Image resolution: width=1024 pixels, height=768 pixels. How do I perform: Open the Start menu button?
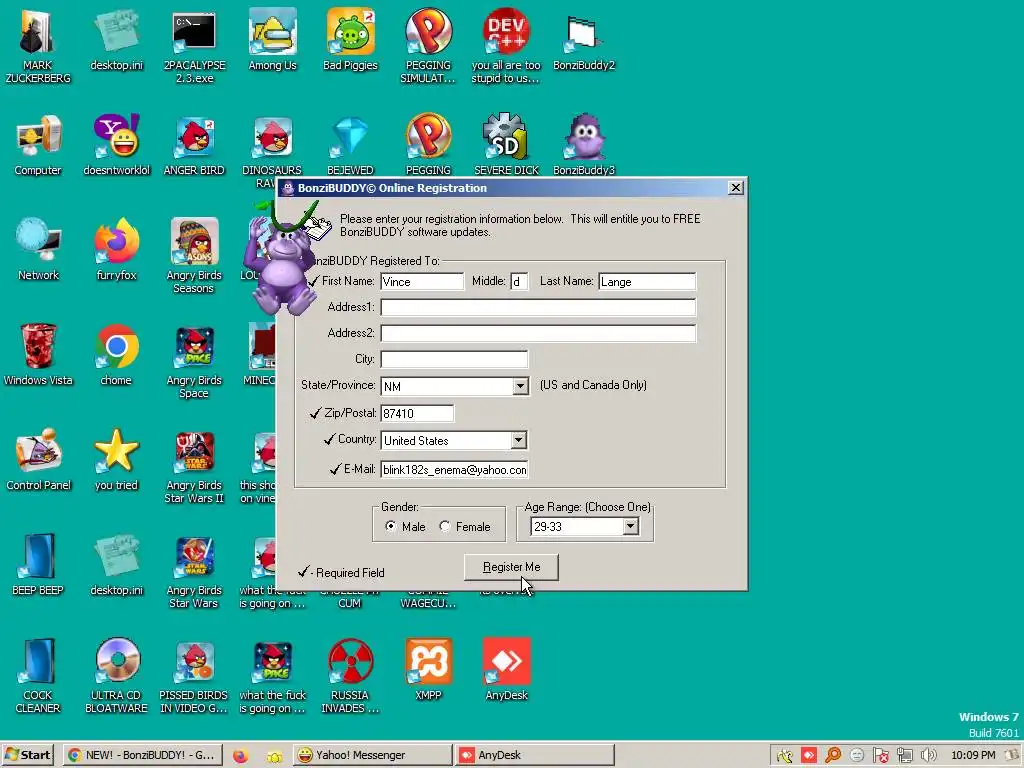tap(27, 755)
